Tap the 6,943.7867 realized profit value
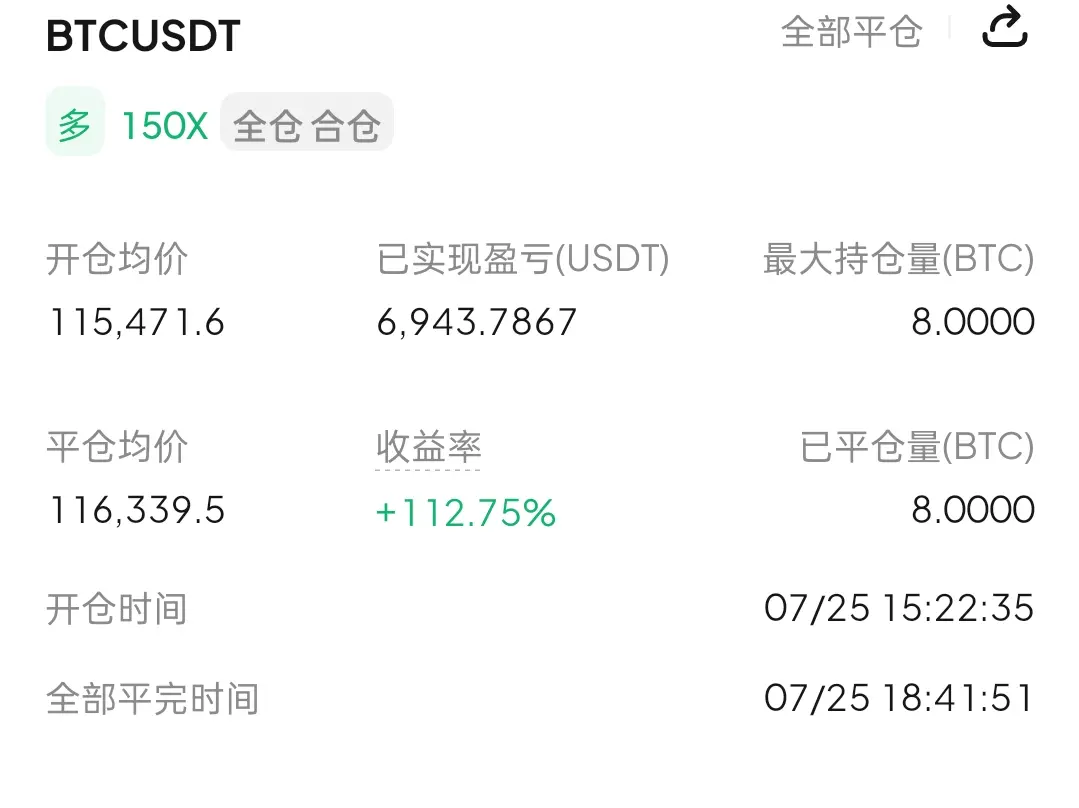The width and height of the screenshot is (1079, 808). point(477,322)
